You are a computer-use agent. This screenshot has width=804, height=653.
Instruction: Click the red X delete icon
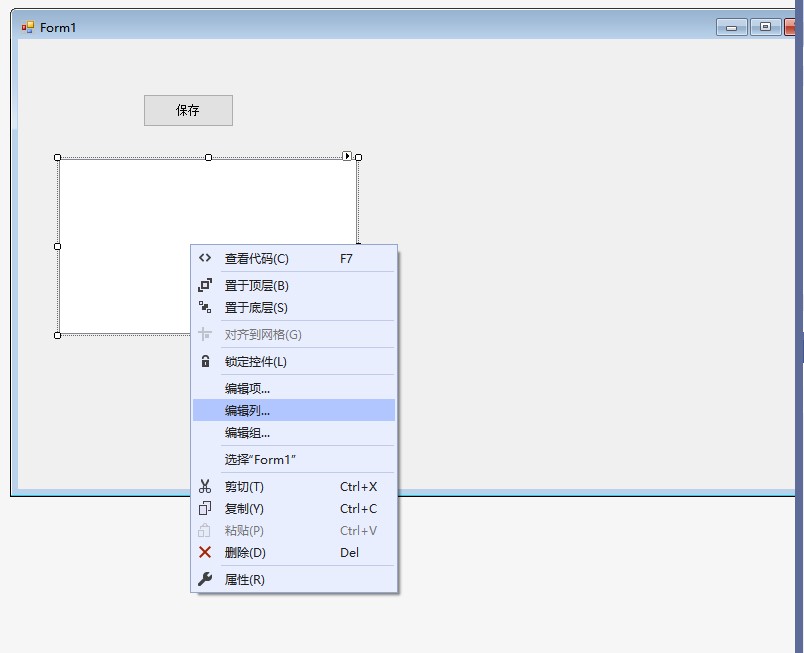[x=205, y=553]
